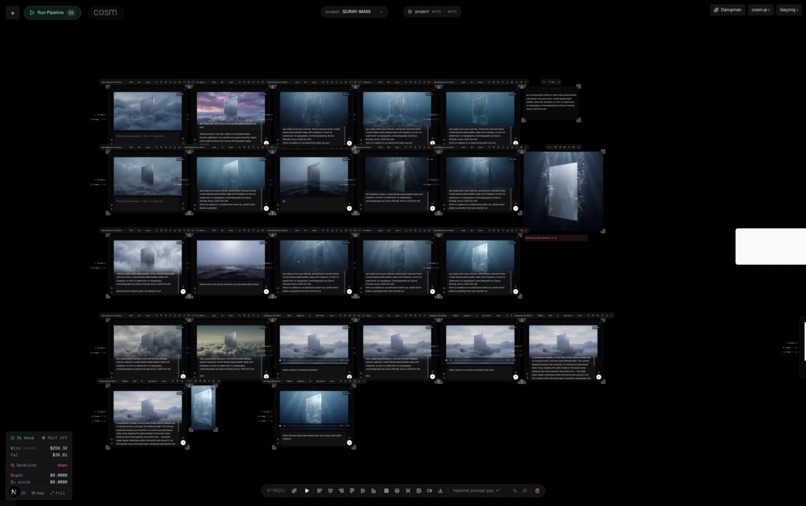806x506 pixels.
Task: Open the cosm.ai dropdown menu
Action: point(760,10)
